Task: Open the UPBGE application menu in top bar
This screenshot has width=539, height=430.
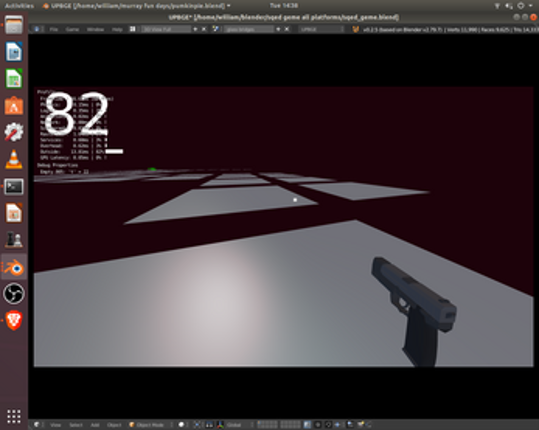Action: [137, 5]
